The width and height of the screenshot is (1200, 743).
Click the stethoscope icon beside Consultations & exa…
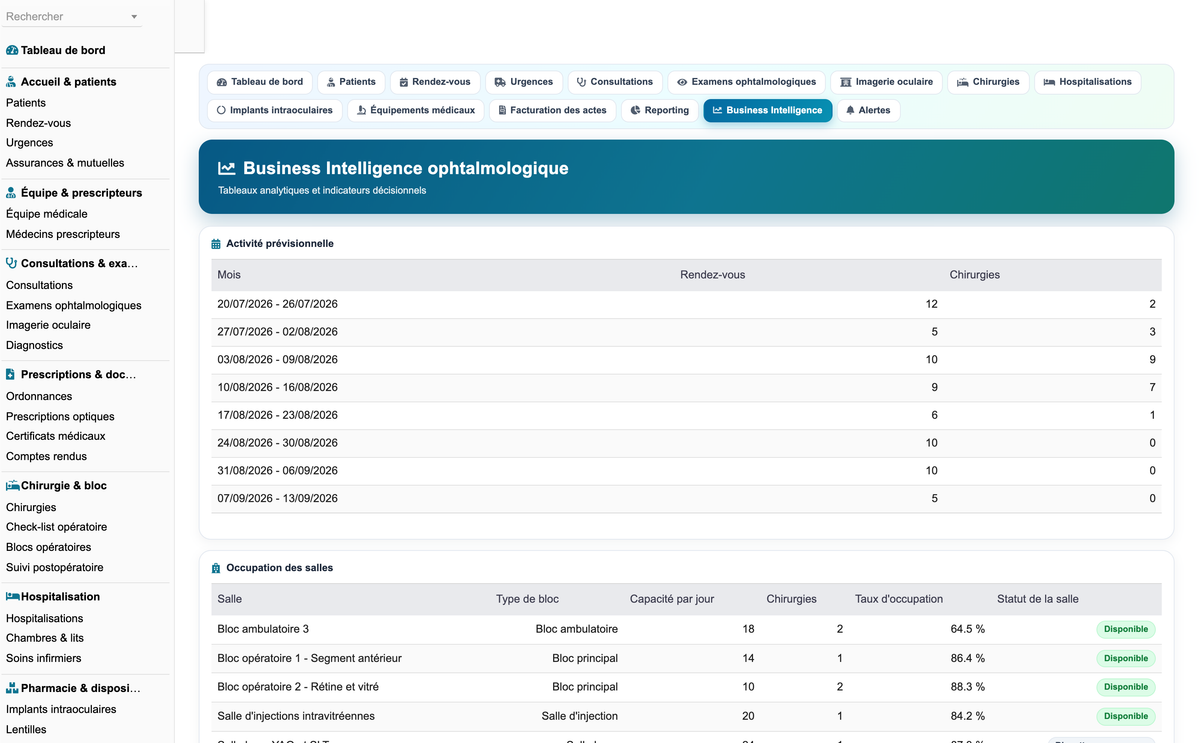tap(11, 264)
